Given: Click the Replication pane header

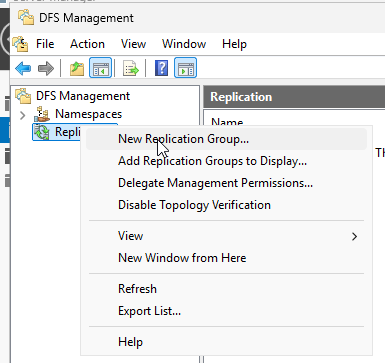Looking at the screenshot, I should click(294, 97).
